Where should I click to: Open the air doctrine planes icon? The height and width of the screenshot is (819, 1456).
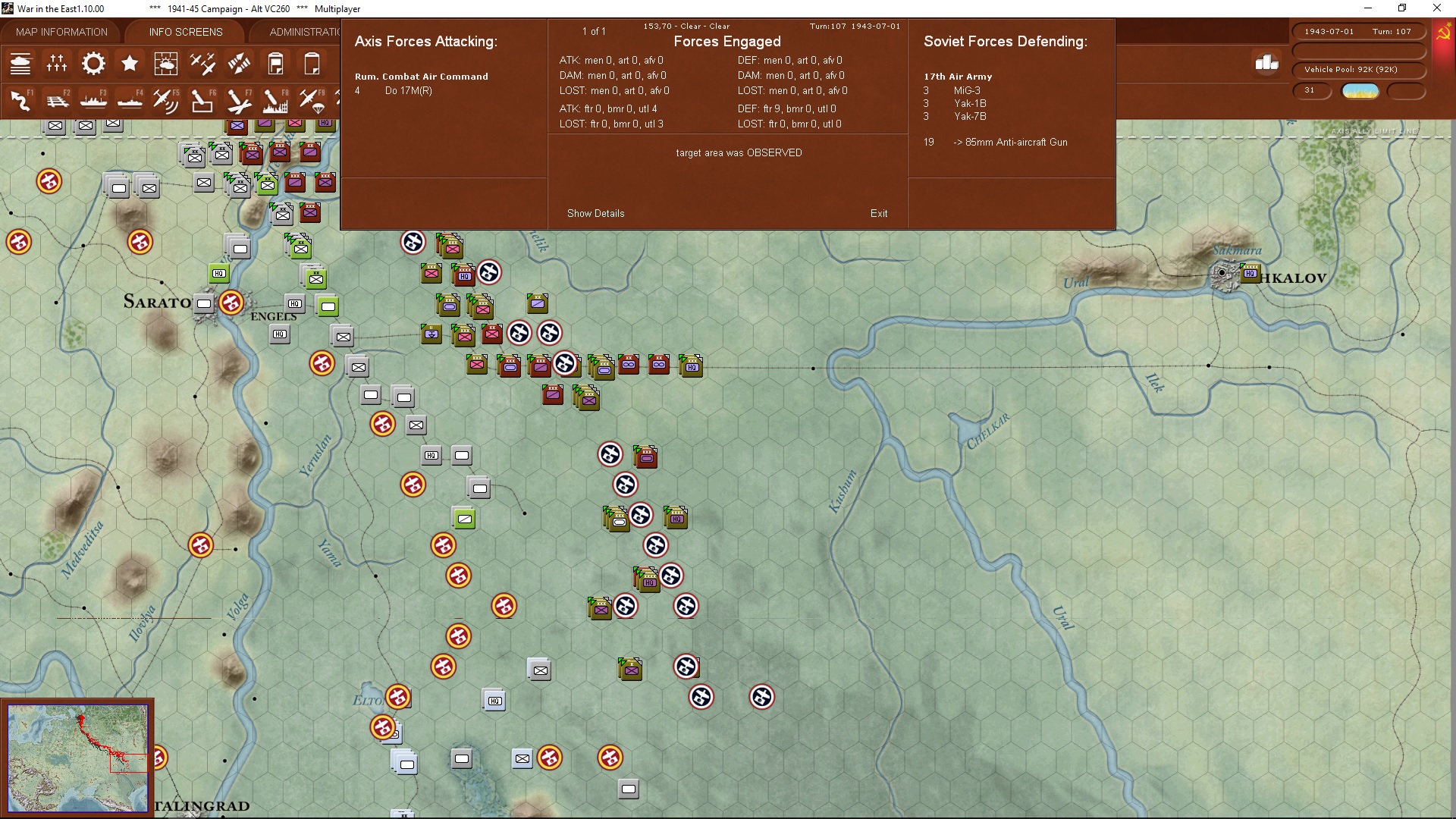pos(202,64)
